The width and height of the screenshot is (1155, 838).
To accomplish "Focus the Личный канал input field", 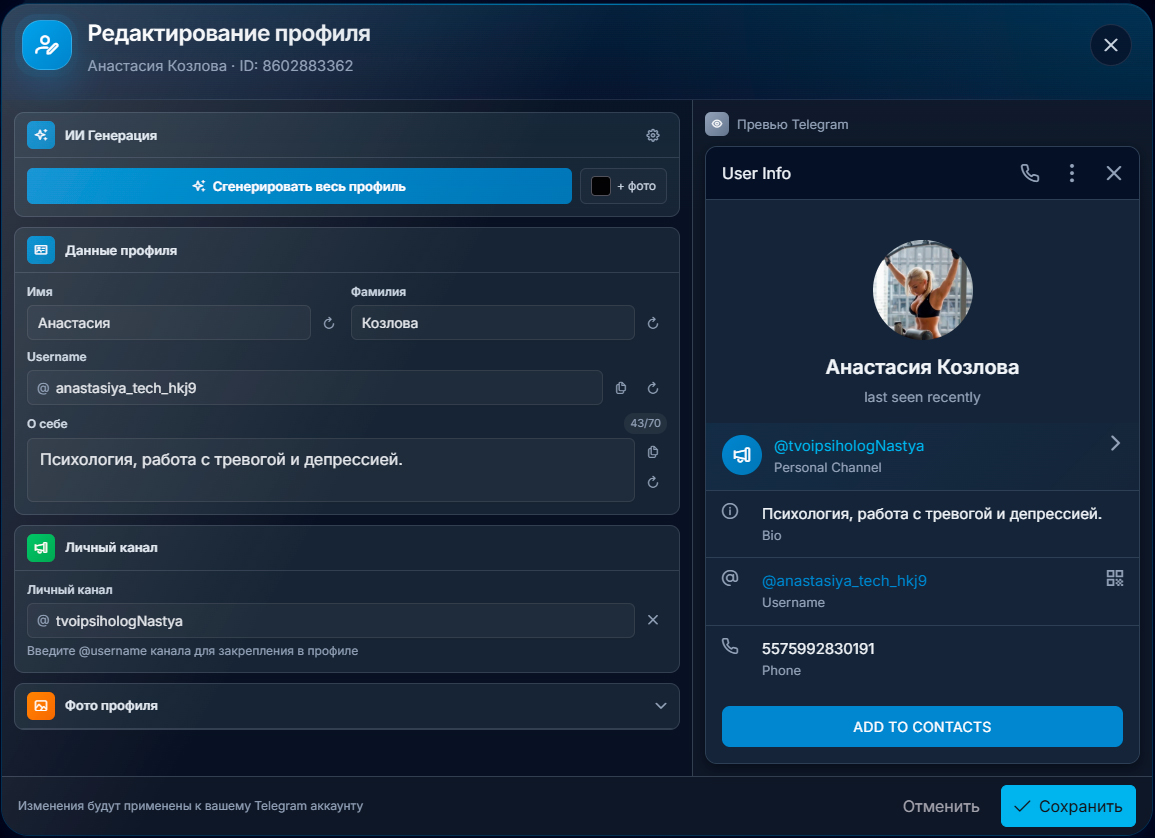I will (331, 620).
